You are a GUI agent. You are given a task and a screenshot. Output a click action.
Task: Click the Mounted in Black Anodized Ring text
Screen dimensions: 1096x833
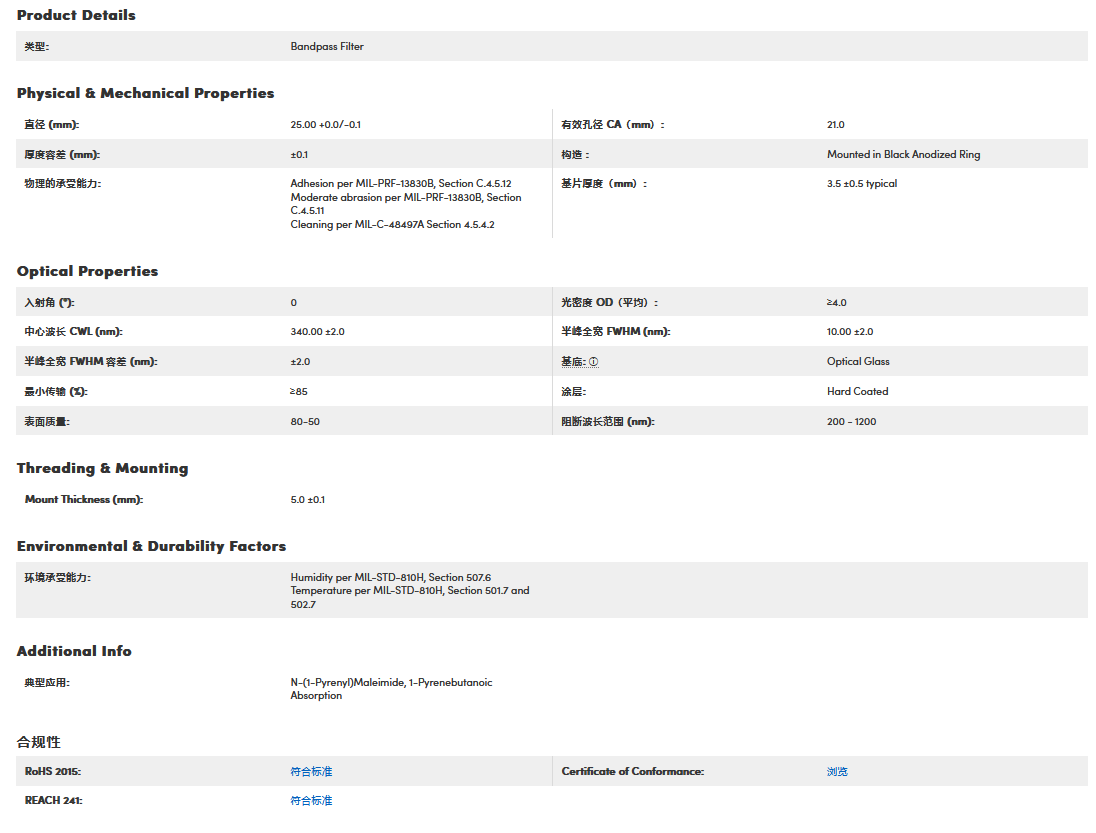coord(903,155)
